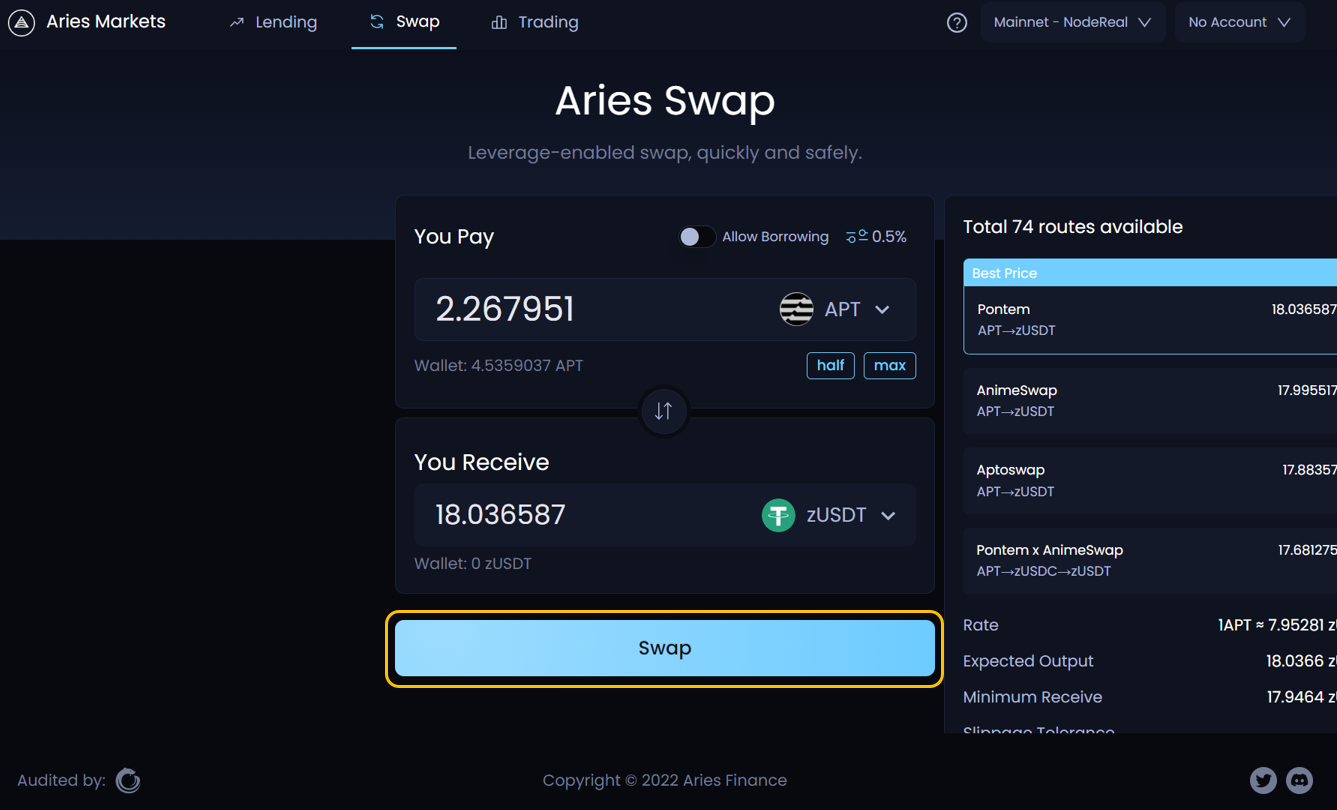1337x810 pixels.
Task: Click the zUSDT Tether logo
Action: (778, 515)
